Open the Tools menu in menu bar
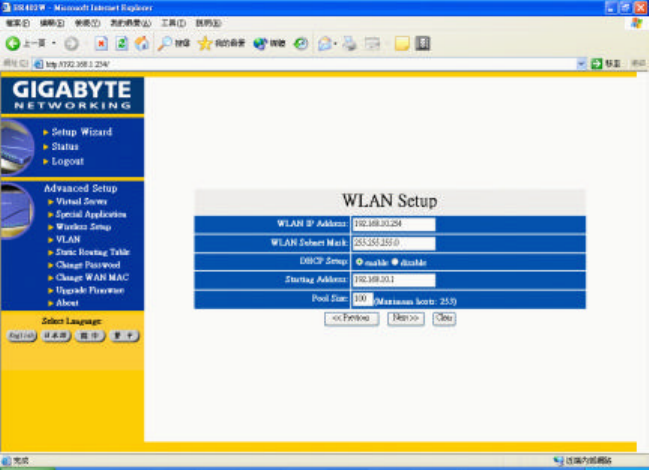 pyautogui.click(x=173, y=23)
